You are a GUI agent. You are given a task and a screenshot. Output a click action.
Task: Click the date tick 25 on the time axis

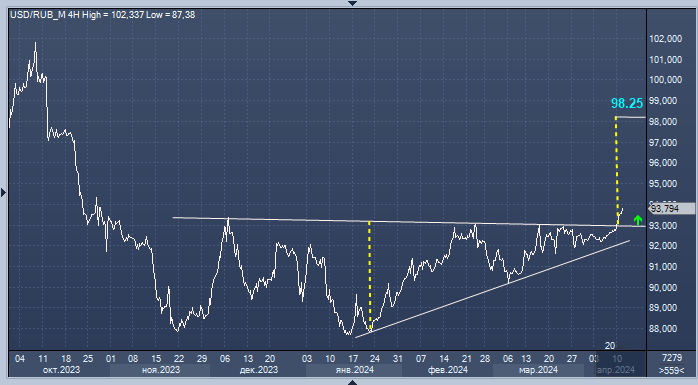88,359
